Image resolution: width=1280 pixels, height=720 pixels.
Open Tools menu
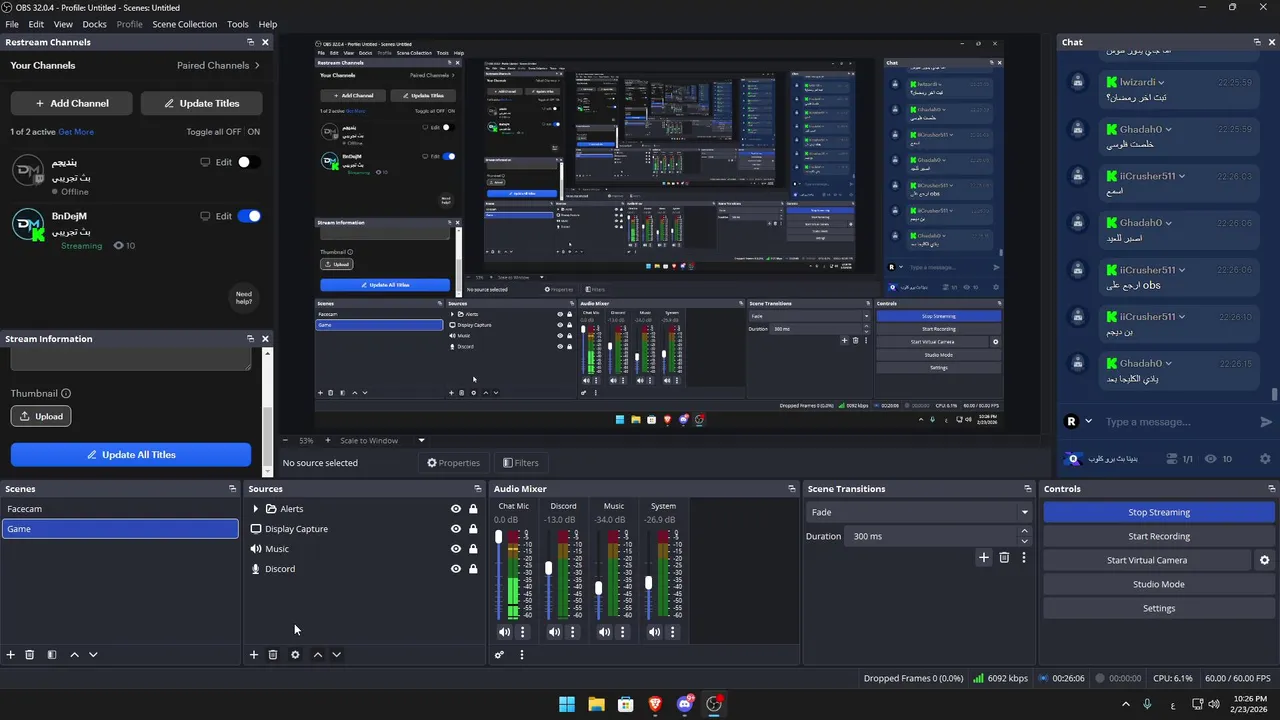[237, 24]
